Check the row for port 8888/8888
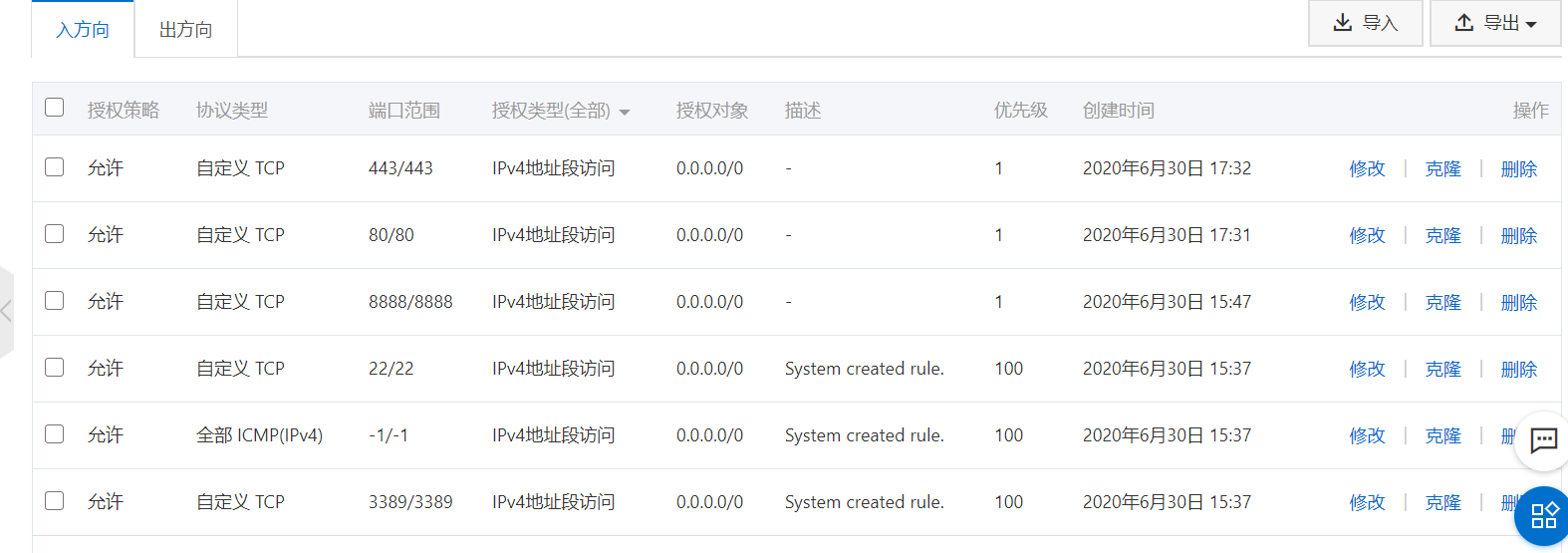The image size is (1568, 553). tap(55, 301)
